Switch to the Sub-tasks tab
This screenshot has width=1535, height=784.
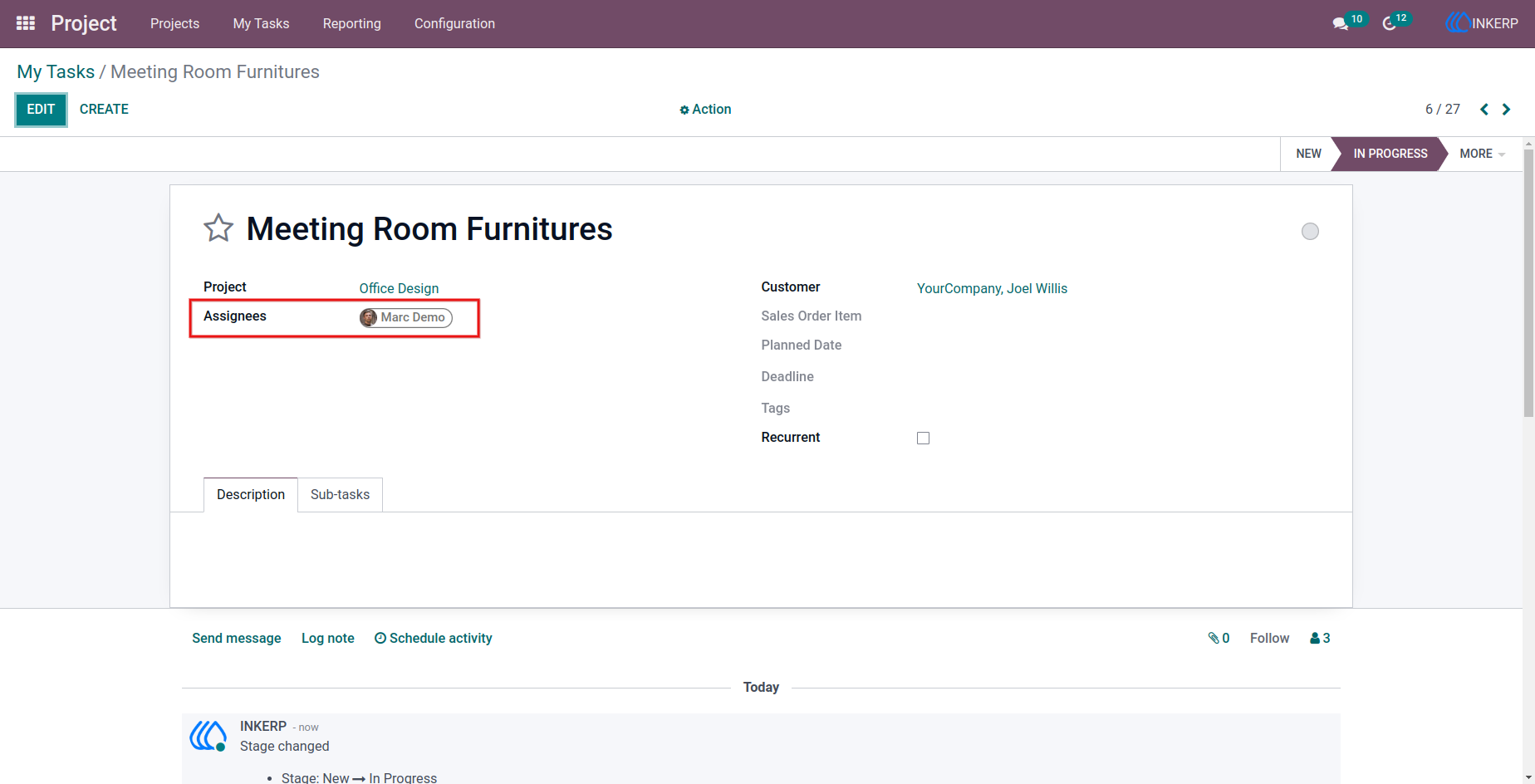coord(340,494)
